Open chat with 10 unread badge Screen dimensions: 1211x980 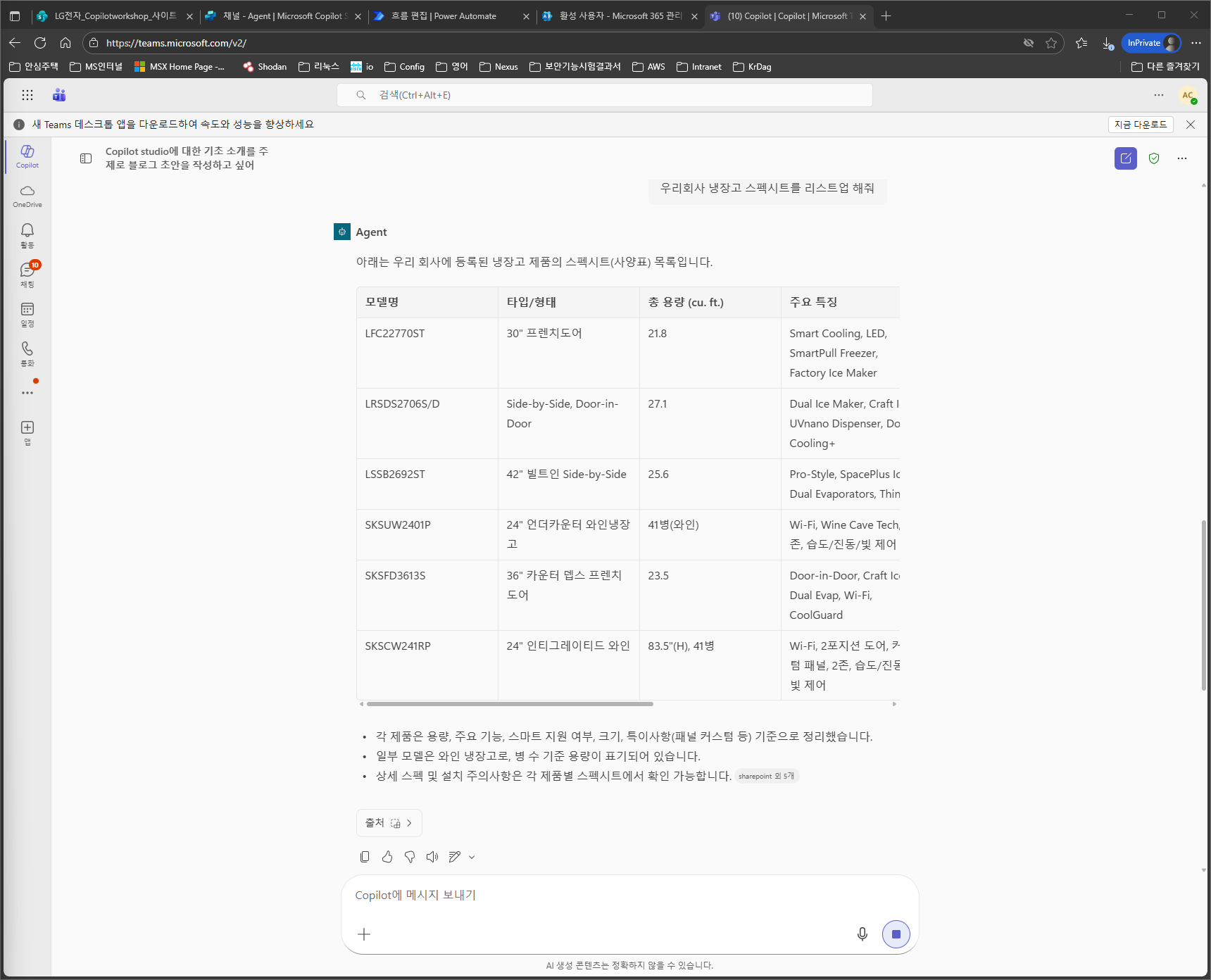pos(27,275)
